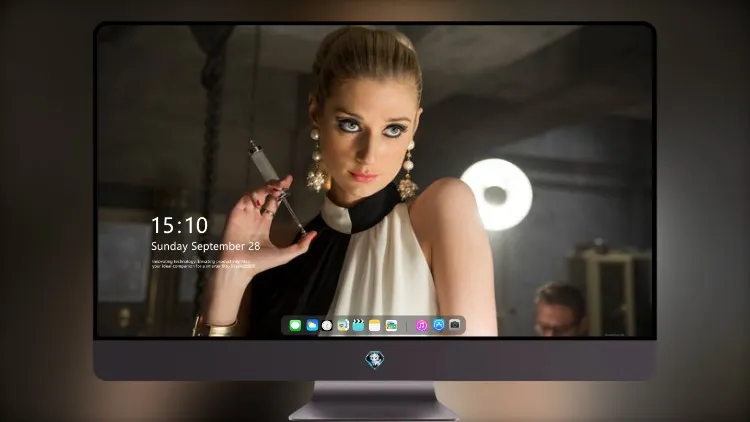Click the 'Sunday September 28' date text
Image resolution: width=750 pixels, height=422 pixels.
[x=206, y=246]
